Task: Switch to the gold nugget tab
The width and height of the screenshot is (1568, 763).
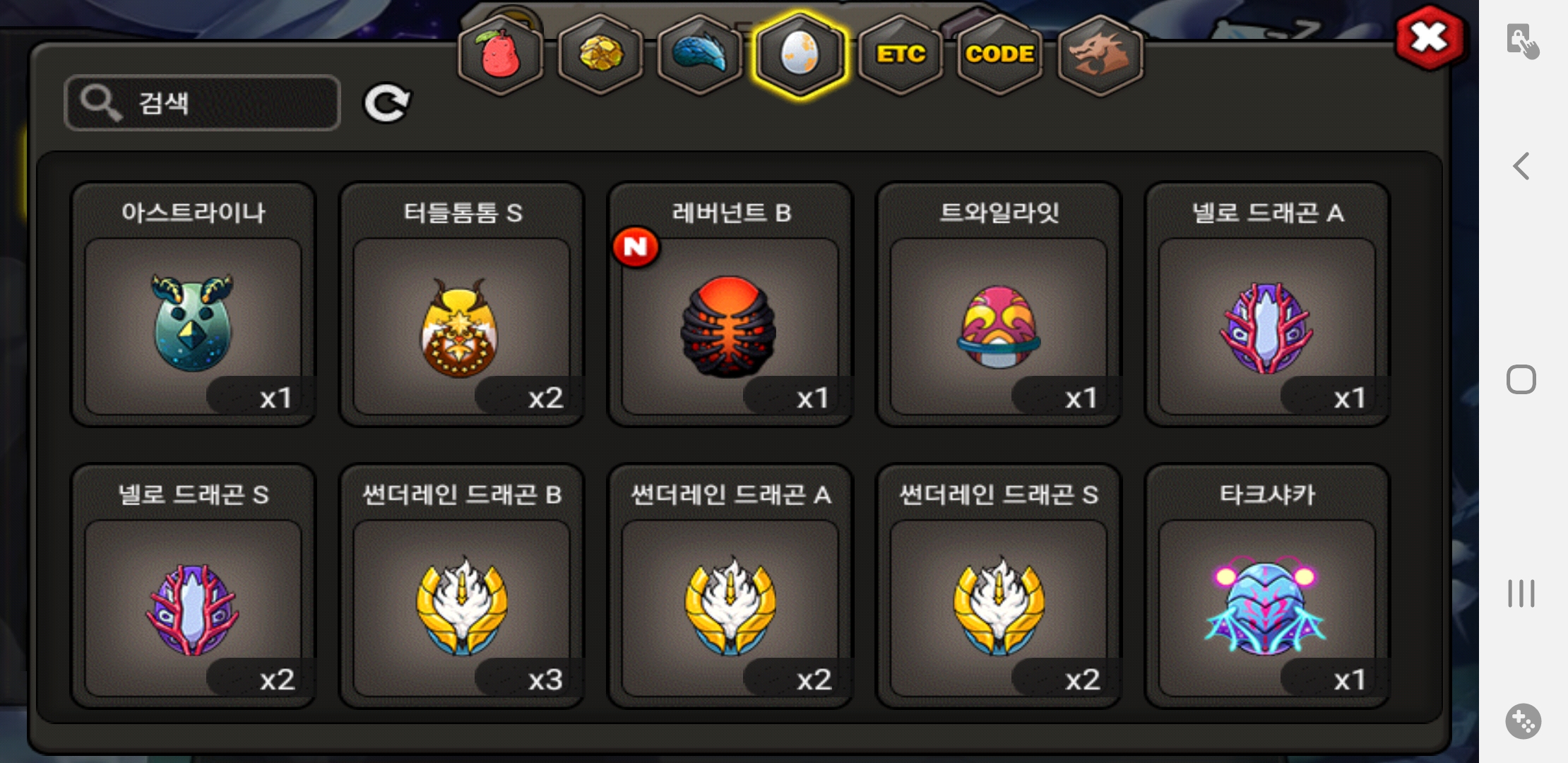Action: click(x=600, y=54)
